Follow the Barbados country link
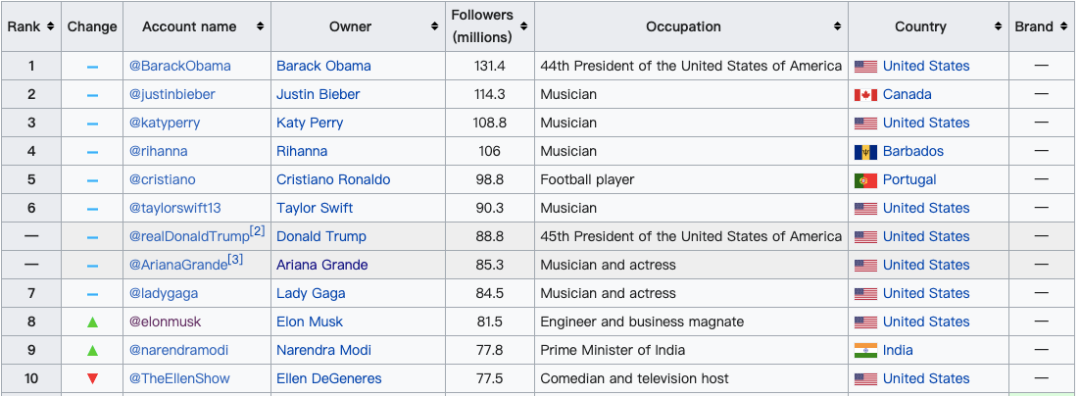Screen dimensions: 1080x396 point(913,152)
